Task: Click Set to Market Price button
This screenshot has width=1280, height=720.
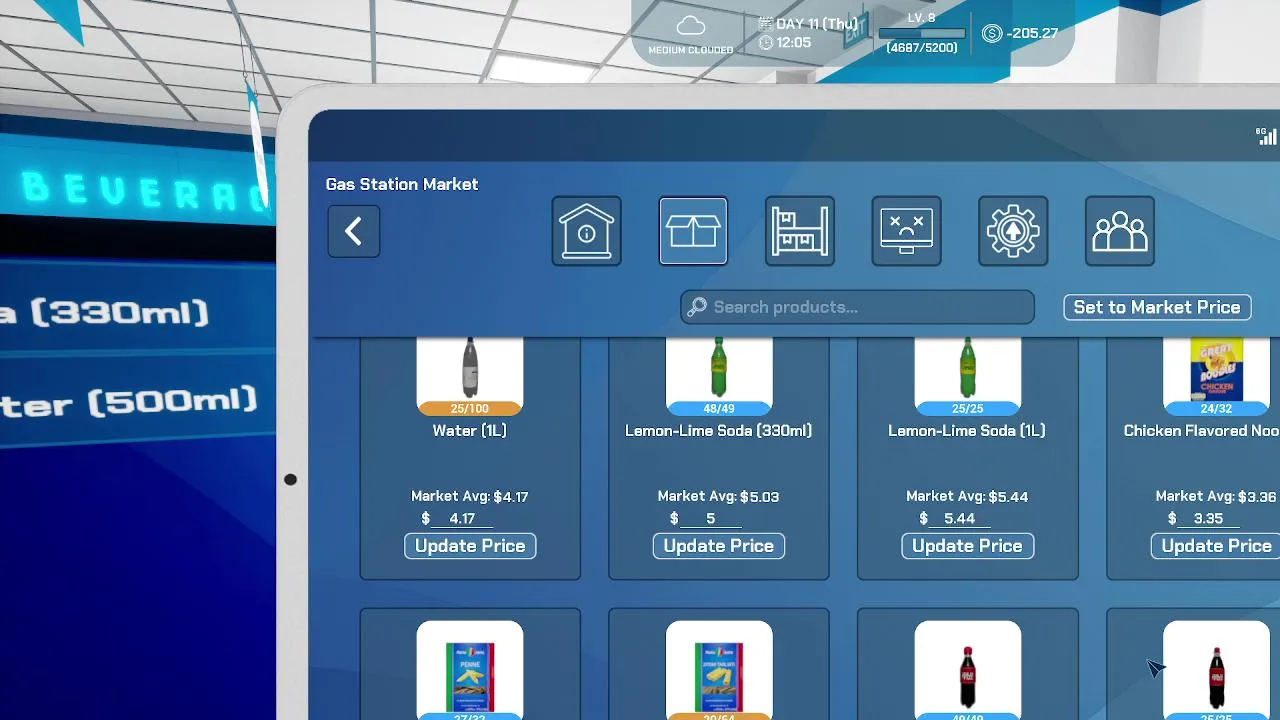Action: 1157,307
